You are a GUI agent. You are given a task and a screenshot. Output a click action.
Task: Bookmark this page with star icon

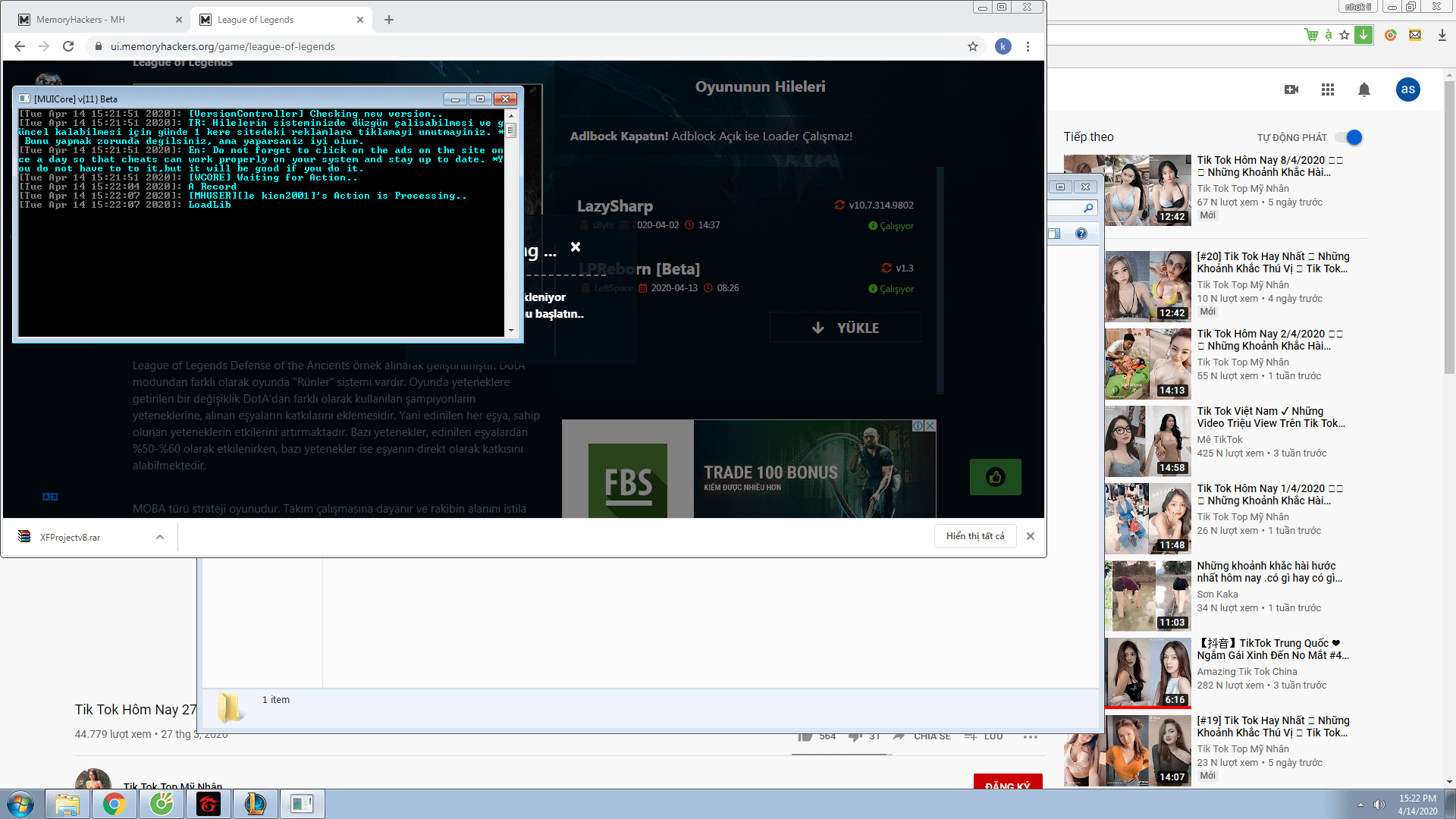point(973,46)
